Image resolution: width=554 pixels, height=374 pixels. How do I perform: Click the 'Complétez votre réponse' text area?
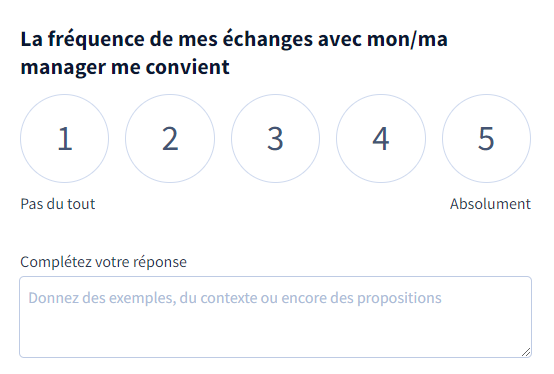(276, 317)
